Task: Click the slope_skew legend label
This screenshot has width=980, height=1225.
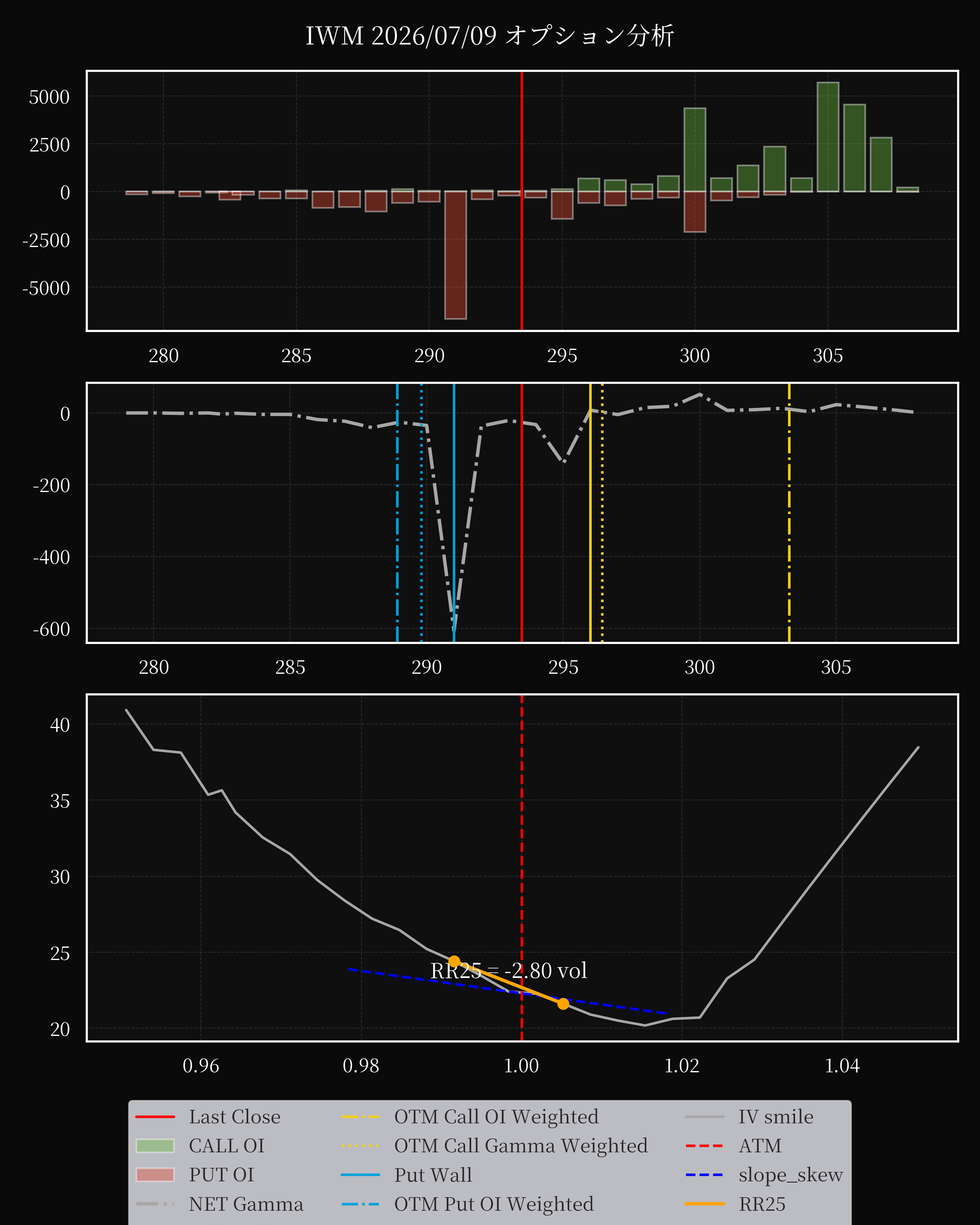Action: click(x=790, y=1175)
